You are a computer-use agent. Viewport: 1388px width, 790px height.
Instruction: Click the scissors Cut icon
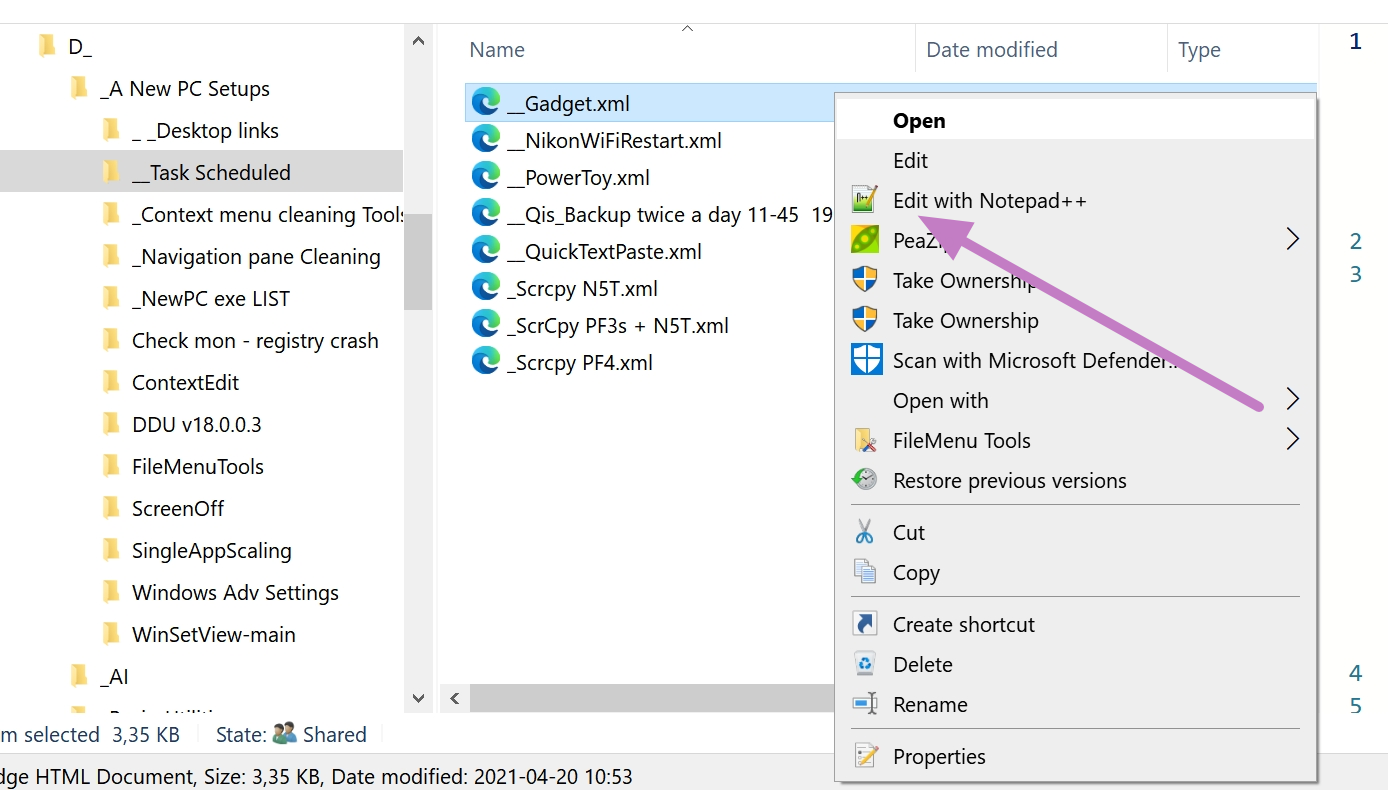[x=865, y=532]
